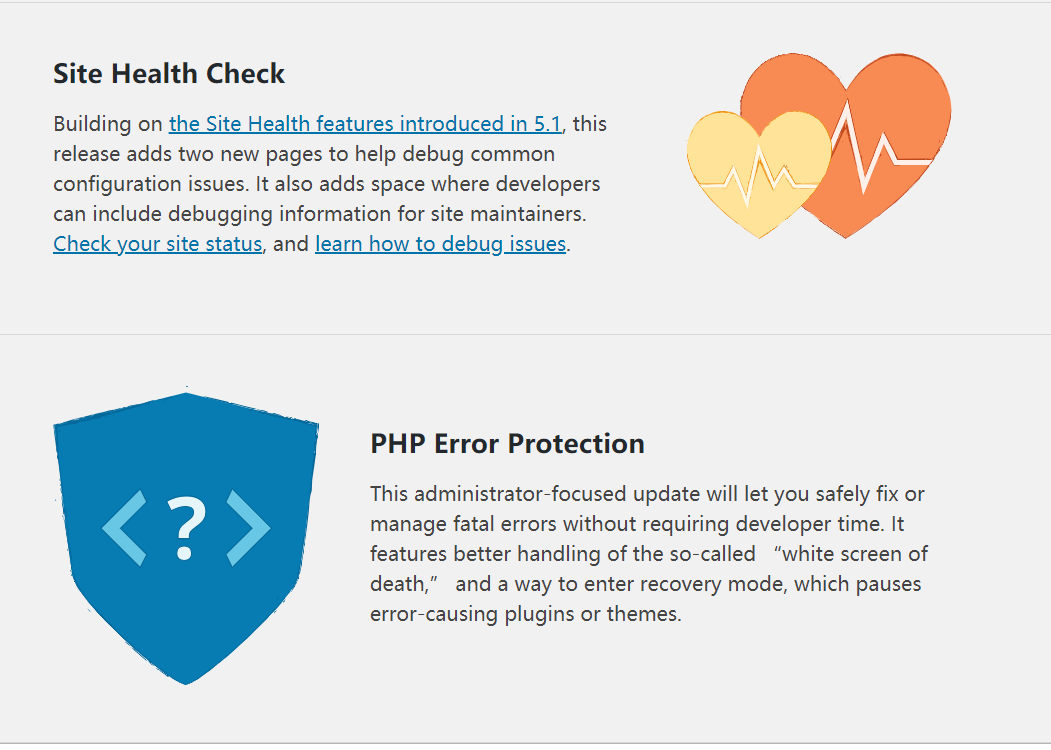Click the right angle bracket on the shield
The width and height of the screenshot is (1051, 750).
coord(249,528)
